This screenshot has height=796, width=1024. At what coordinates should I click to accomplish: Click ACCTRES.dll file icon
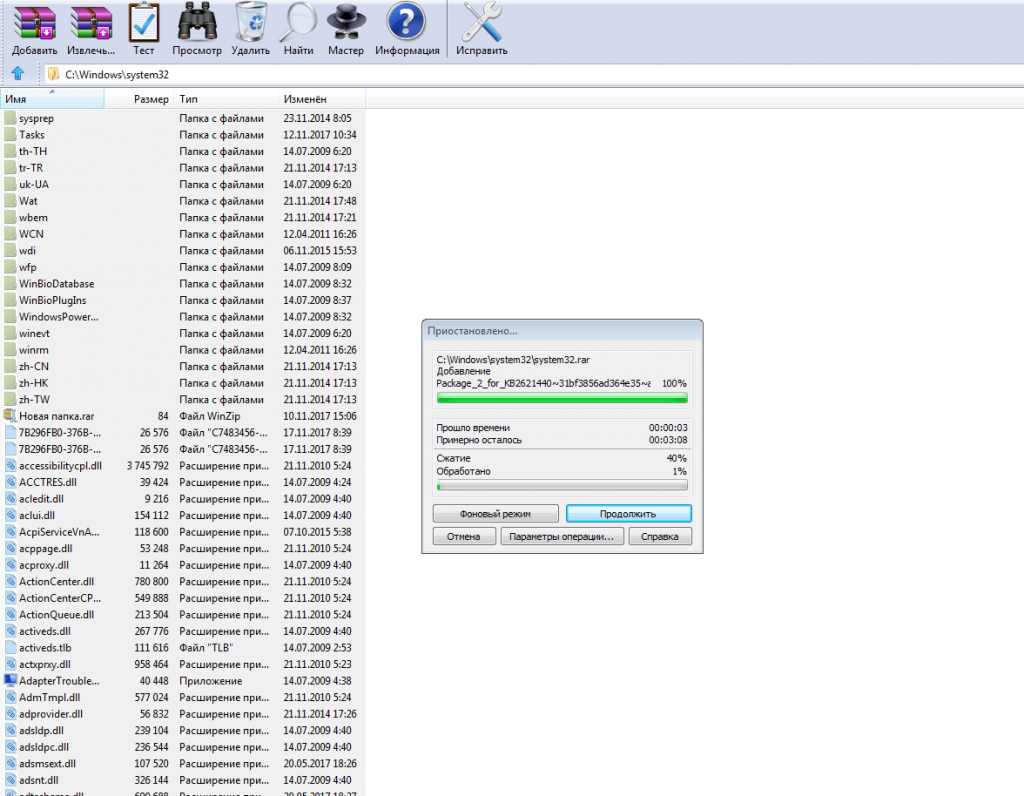pyautogui.click(x=10, y=482)
